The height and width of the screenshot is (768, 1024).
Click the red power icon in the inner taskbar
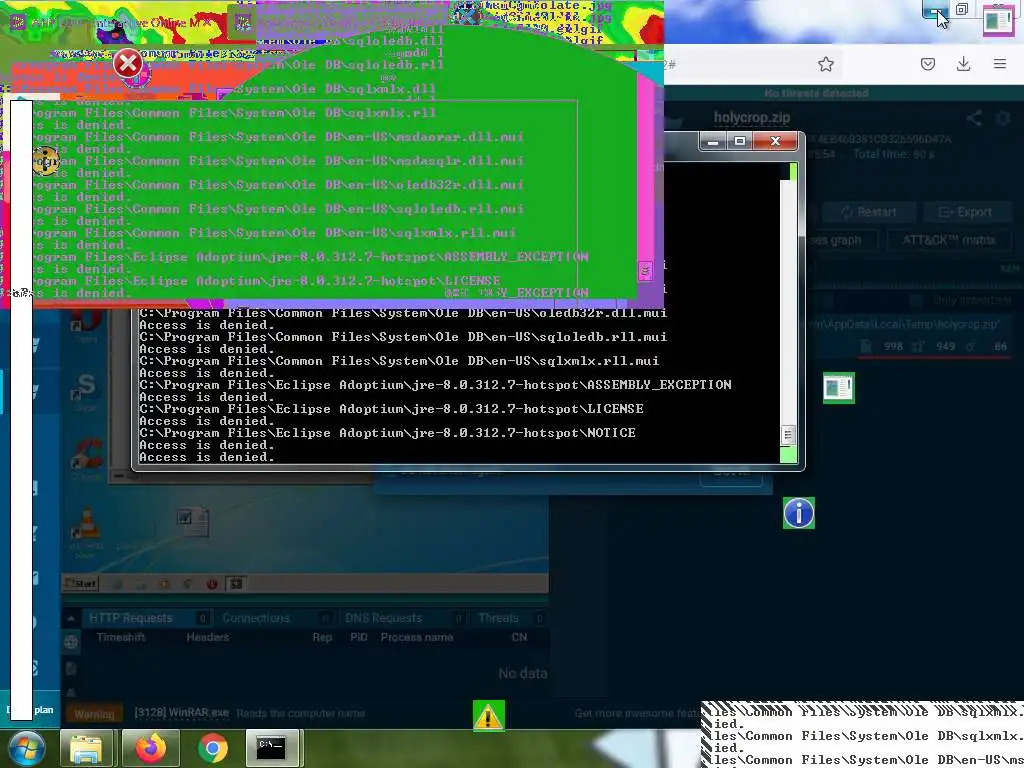pyautogui.click(x=212, y=584)
